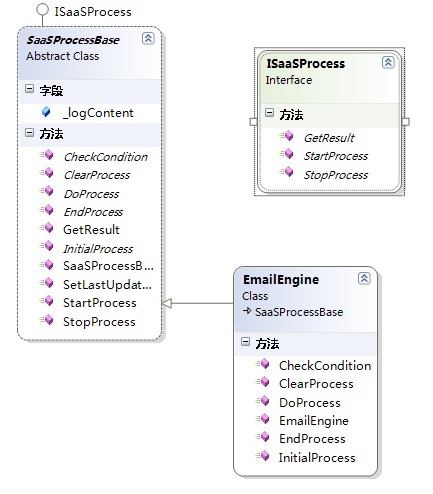This screenshot has width=433, height=494.
Task: Select GetResult text in ISaaSProcess interface
Action: click(329, 138)
